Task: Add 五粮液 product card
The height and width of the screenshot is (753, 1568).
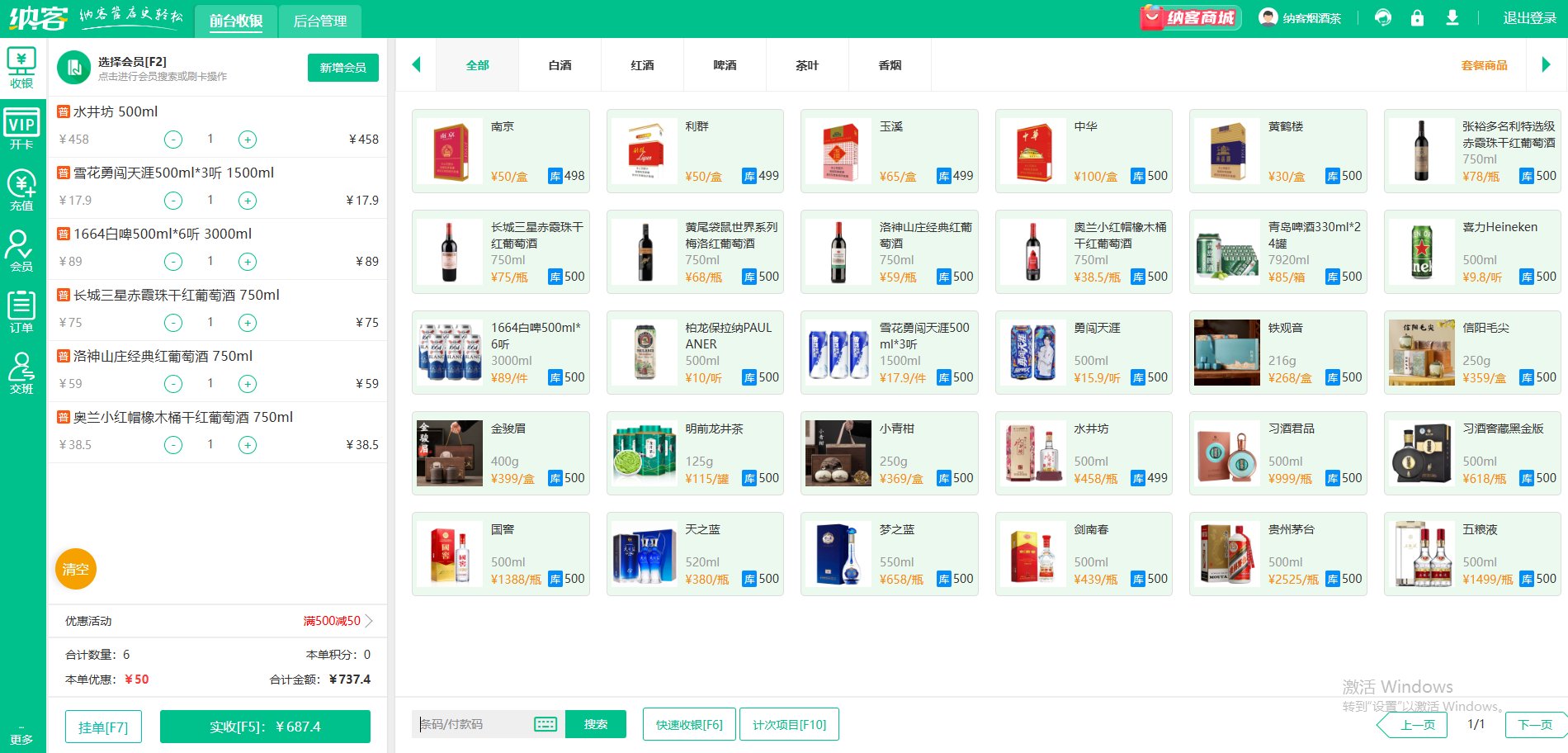Action: tap(1472, 554)
